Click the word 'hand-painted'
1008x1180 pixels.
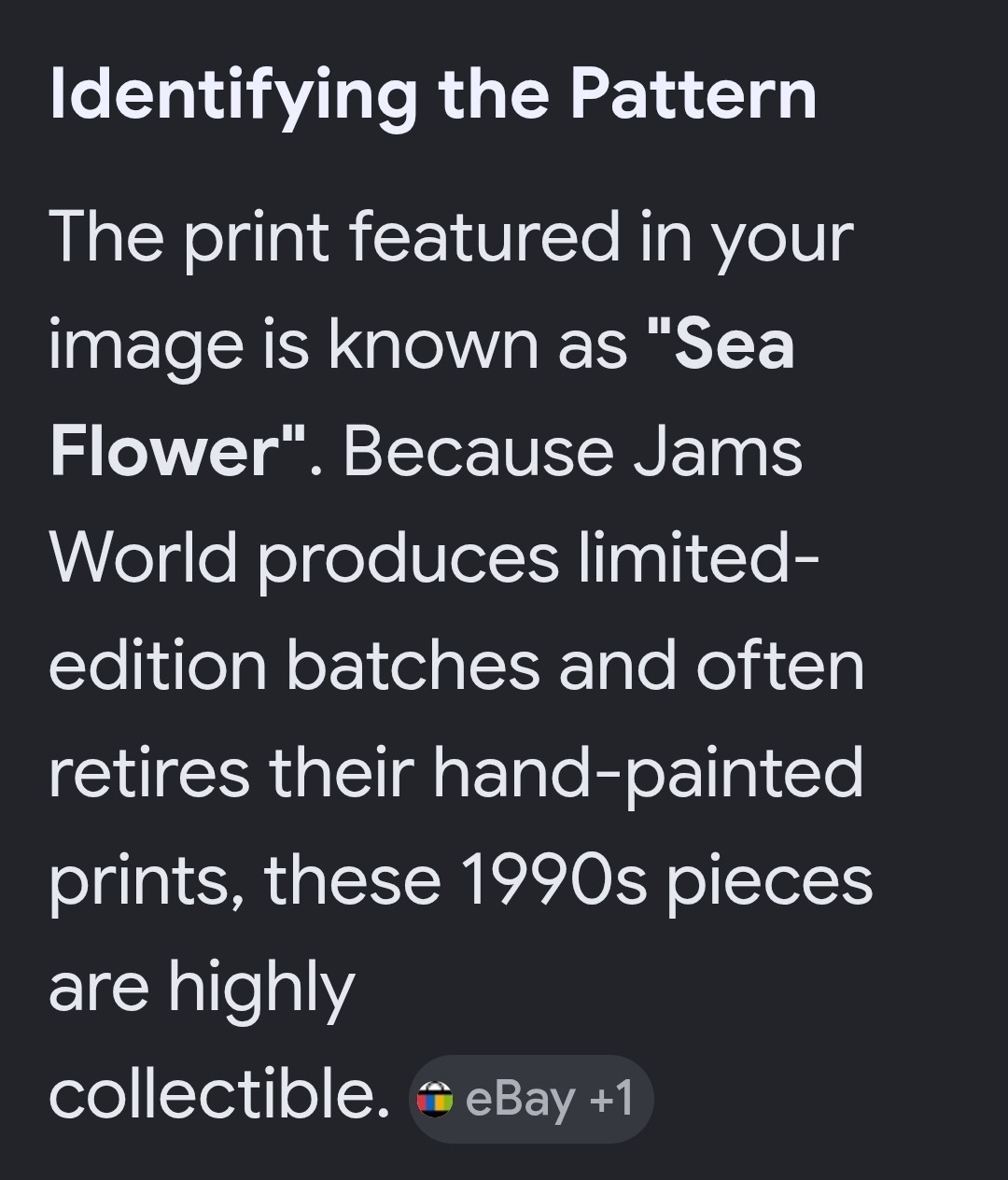(x=648, y=775)
